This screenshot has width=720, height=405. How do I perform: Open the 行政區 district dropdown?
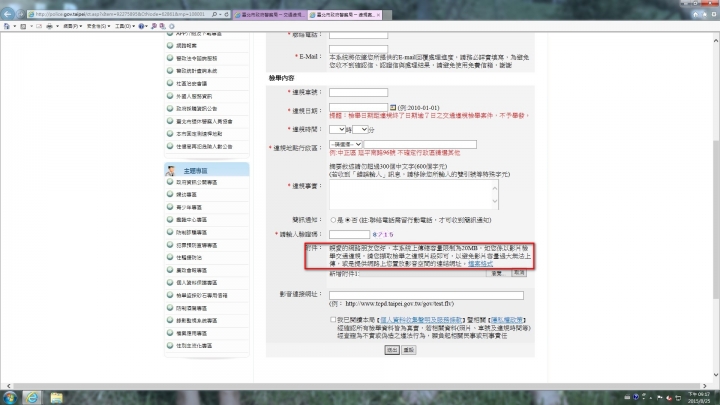[345, 144]
